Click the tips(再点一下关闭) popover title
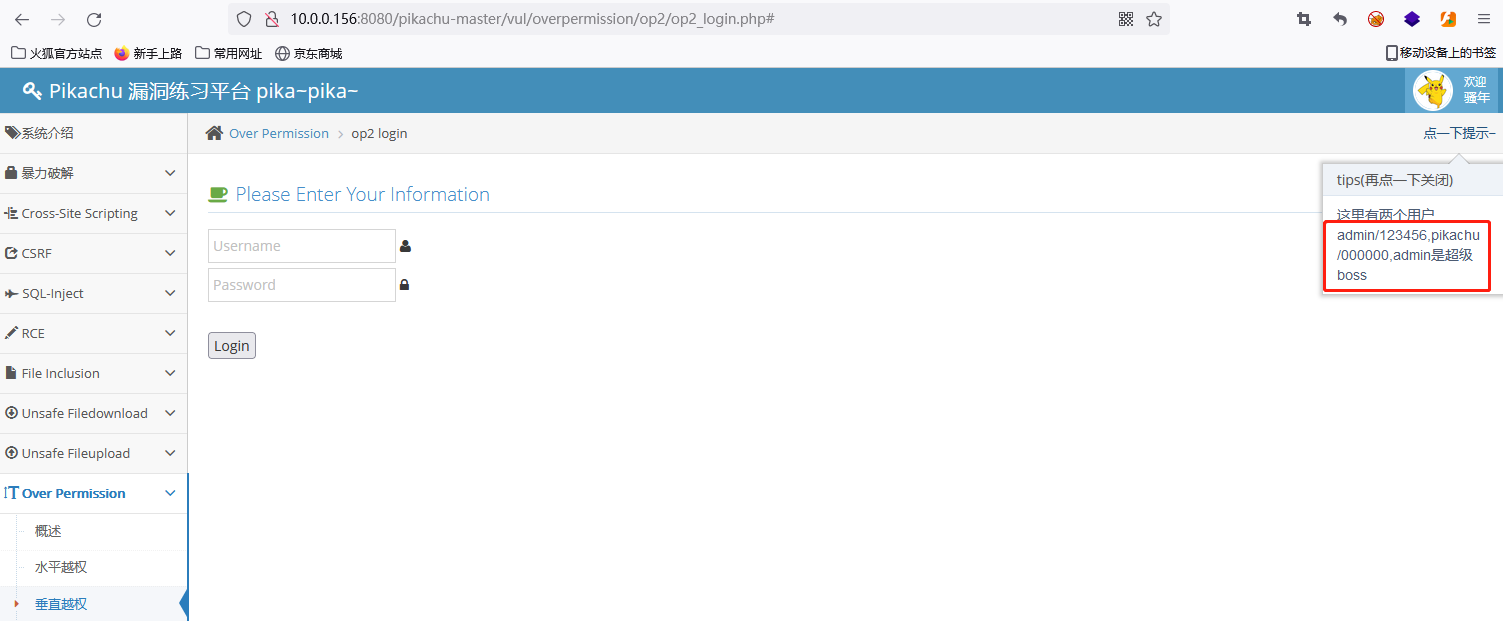The image size is (1503, 621). (x=1394, y=180)
